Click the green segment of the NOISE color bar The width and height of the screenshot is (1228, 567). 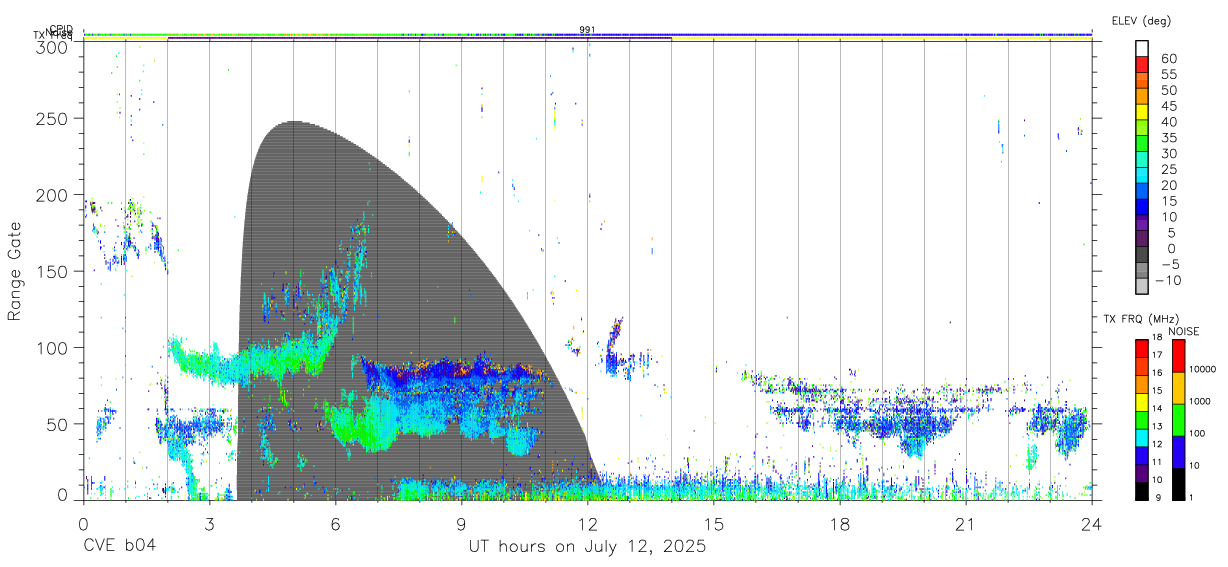[x=1178, y=419]
